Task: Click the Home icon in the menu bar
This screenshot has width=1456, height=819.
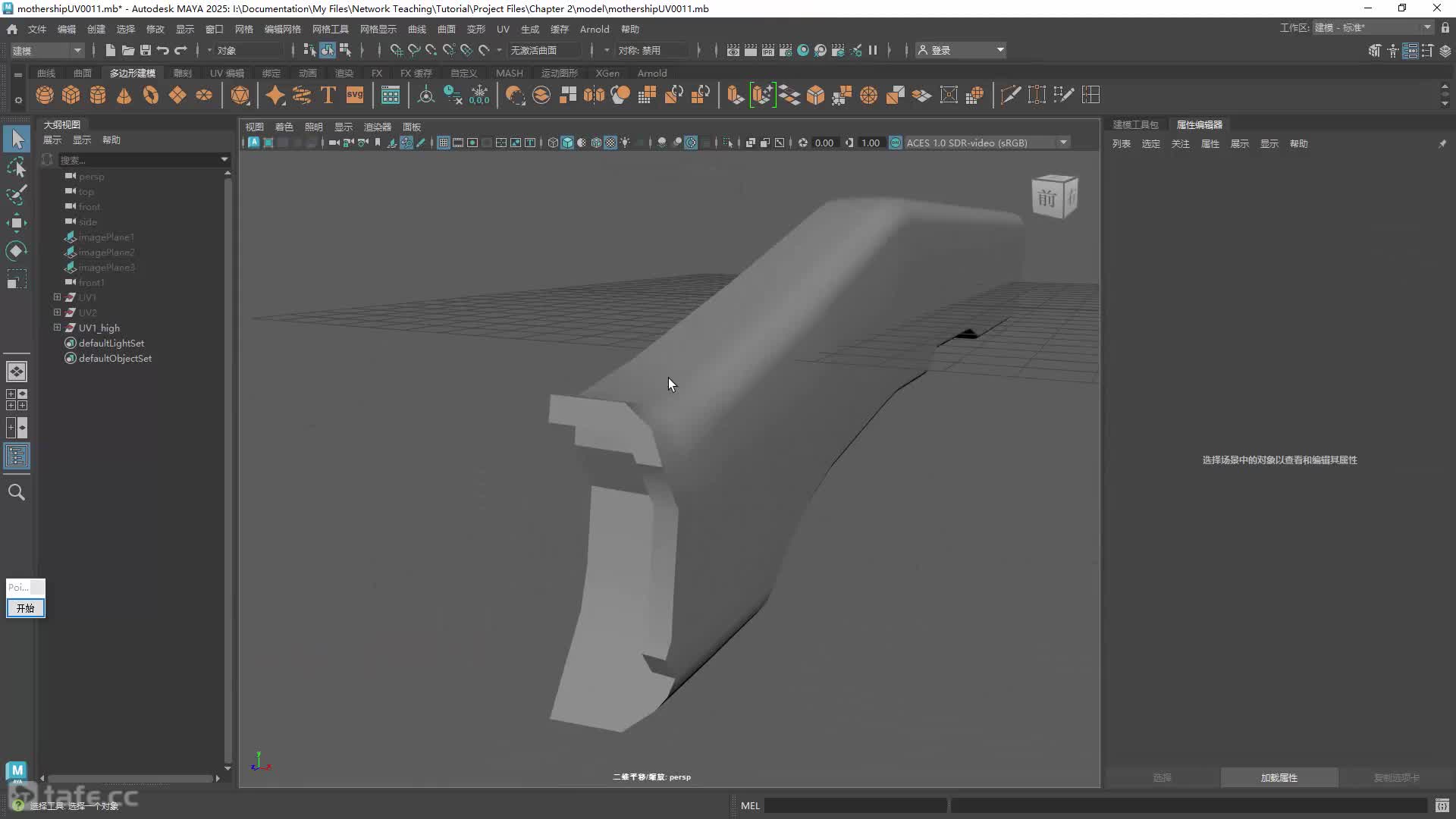Action: point(12,29)
